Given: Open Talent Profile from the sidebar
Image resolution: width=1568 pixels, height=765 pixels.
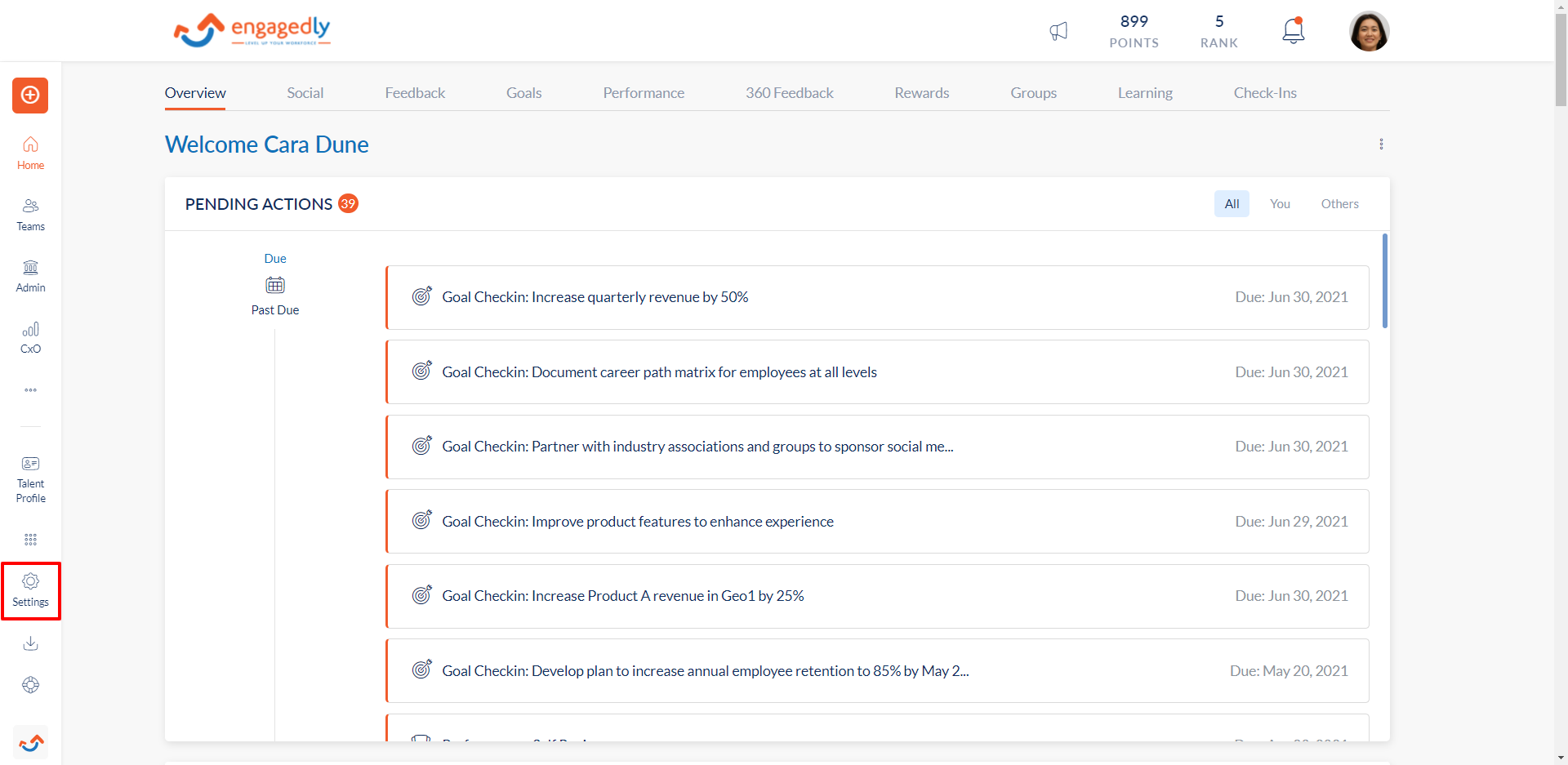Looking at the screenshot, I should tap(30, 479).
